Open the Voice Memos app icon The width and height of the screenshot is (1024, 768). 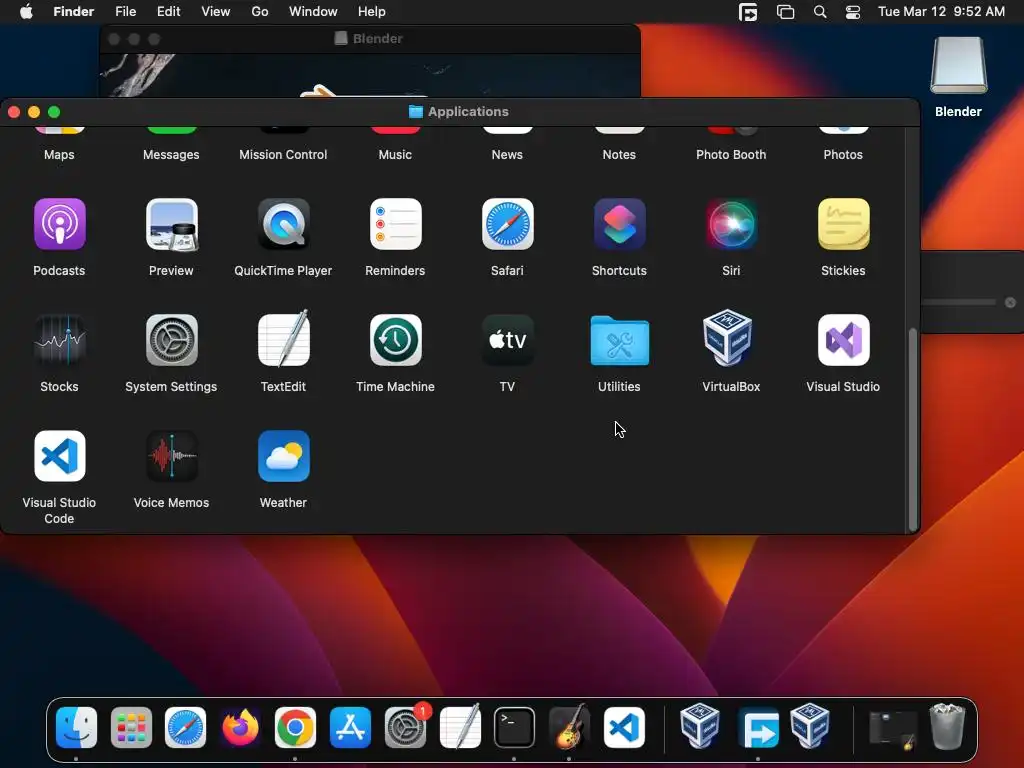(171, 456)
